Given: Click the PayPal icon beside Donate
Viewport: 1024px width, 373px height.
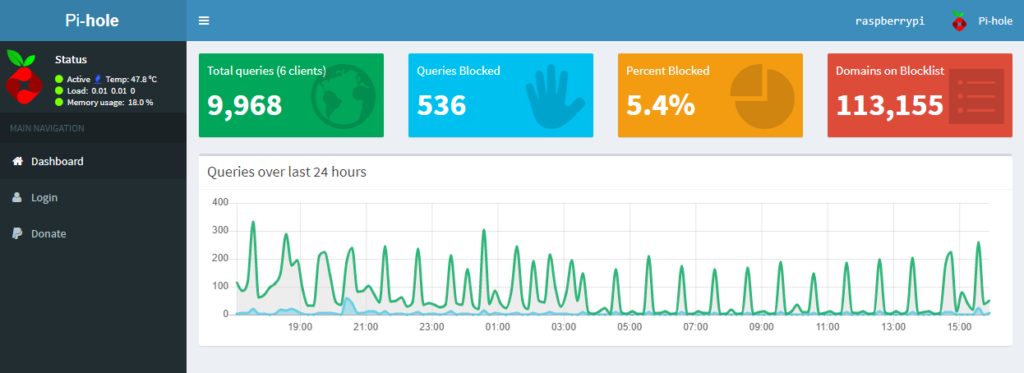Looking at the screenshot, I should (17, 233).
